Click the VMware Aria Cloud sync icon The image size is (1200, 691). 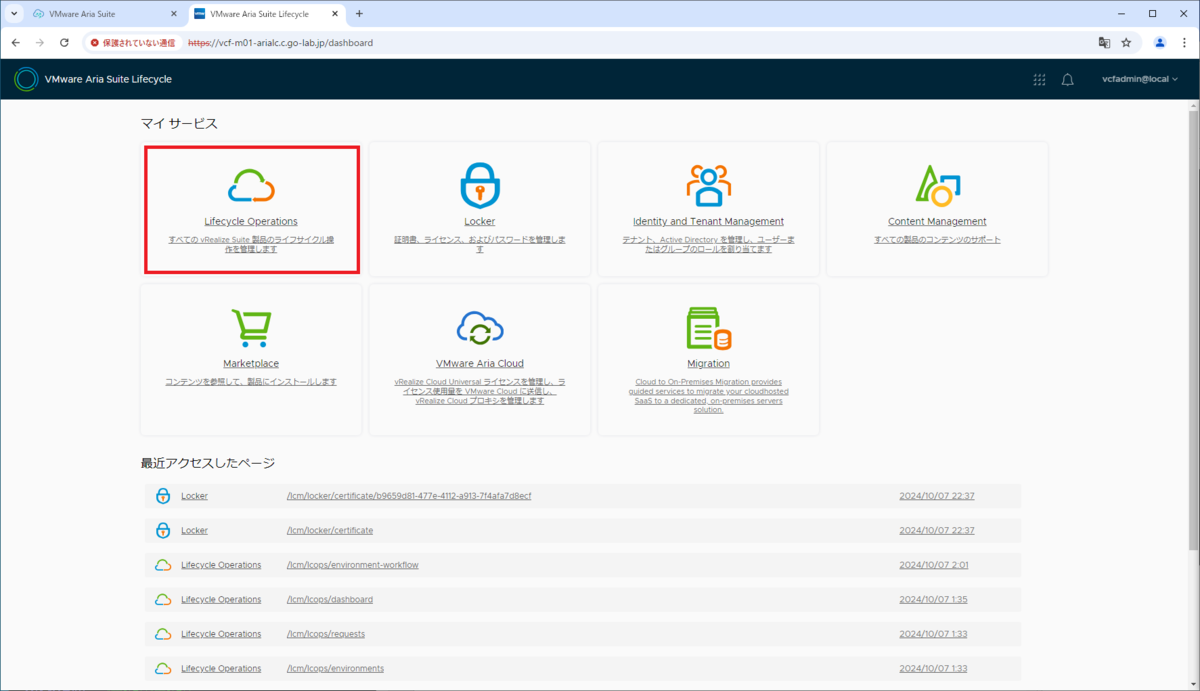coord(480,328)
